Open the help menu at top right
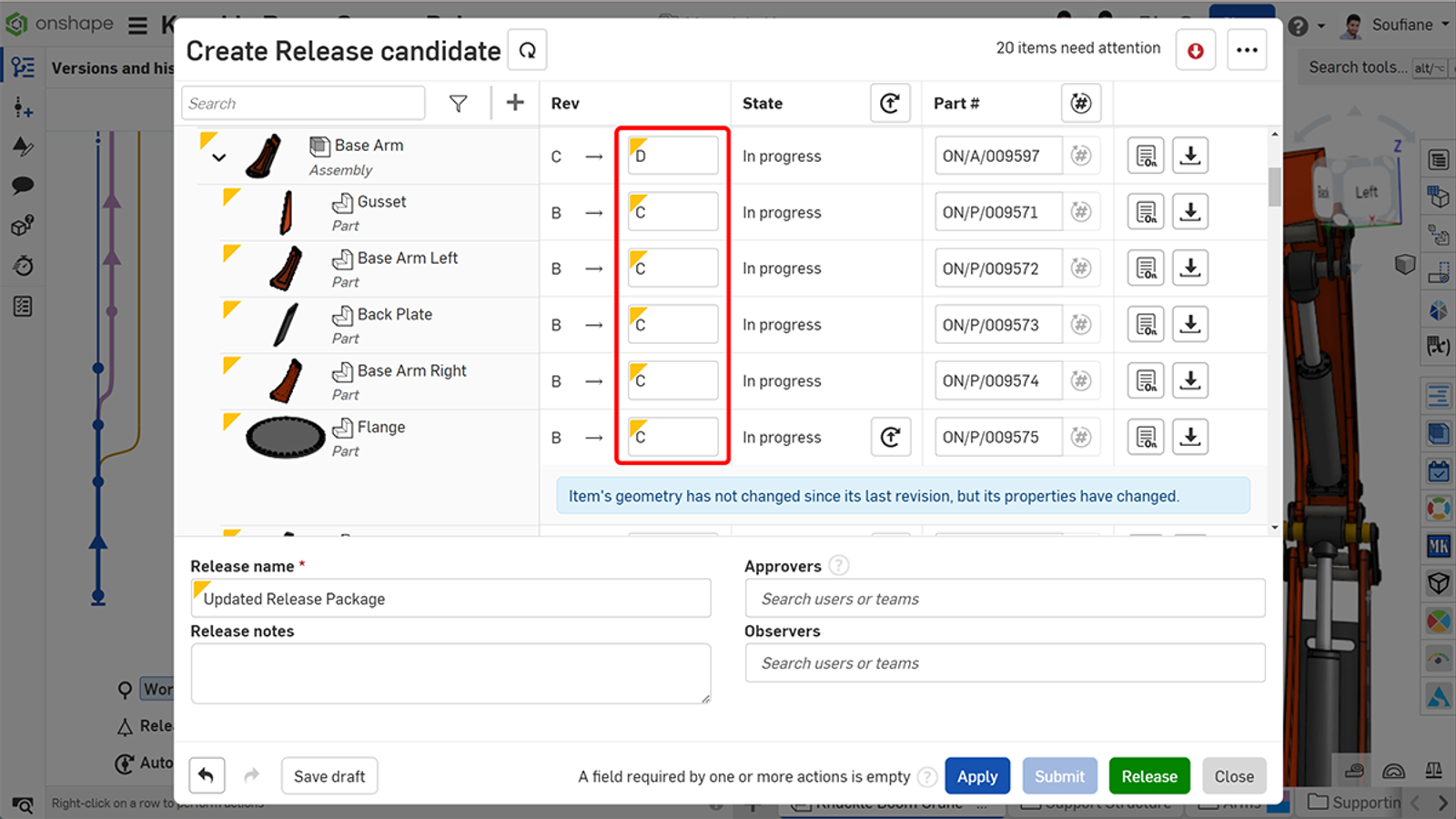The height and width of the screenshot is (819, 1456). click(x=1297, y=25)
